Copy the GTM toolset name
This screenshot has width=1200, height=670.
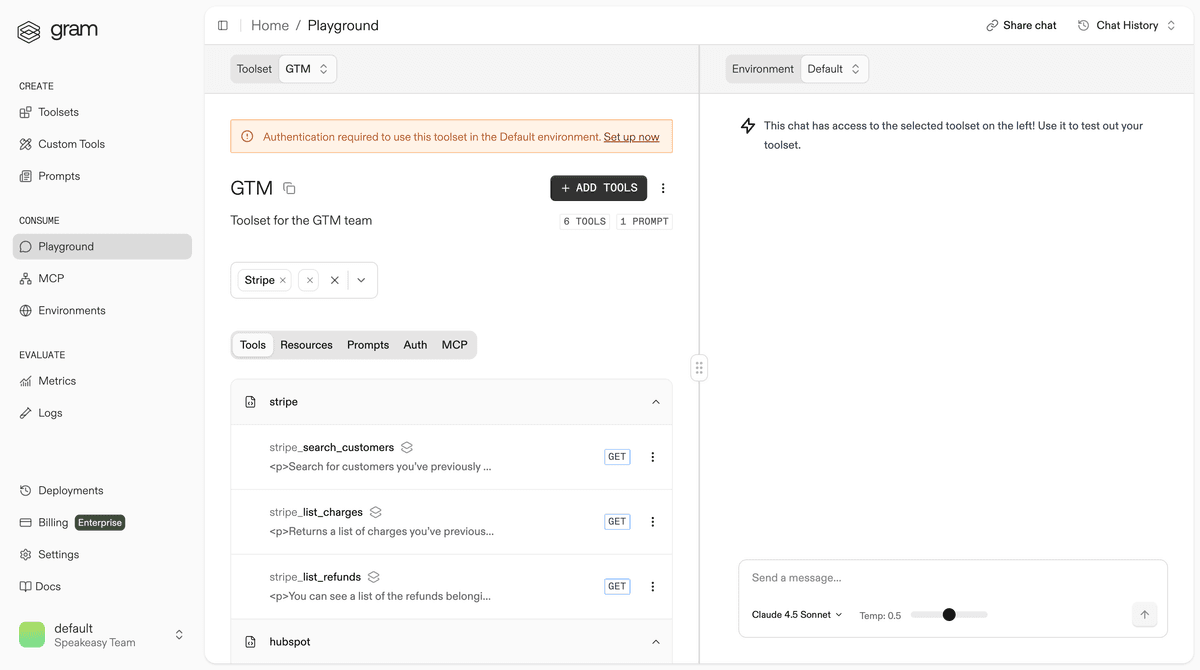[288, 188]
